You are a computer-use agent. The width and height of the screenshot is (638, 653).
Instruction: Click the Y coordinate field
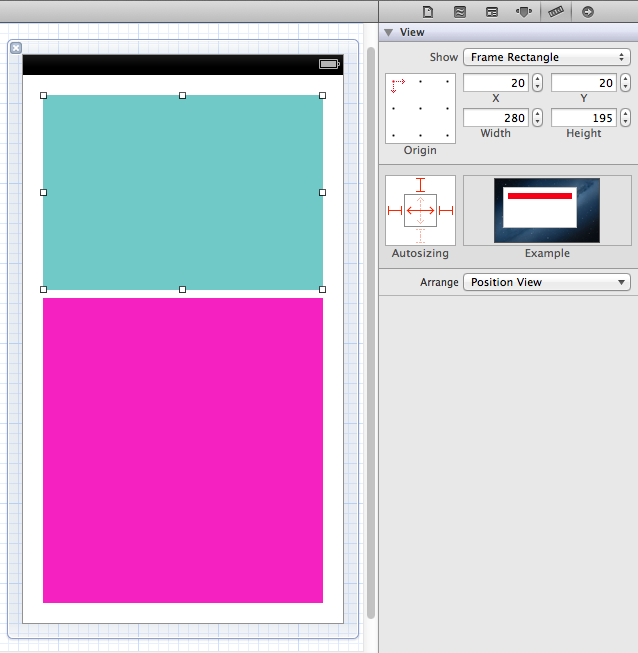click(583, 83)
